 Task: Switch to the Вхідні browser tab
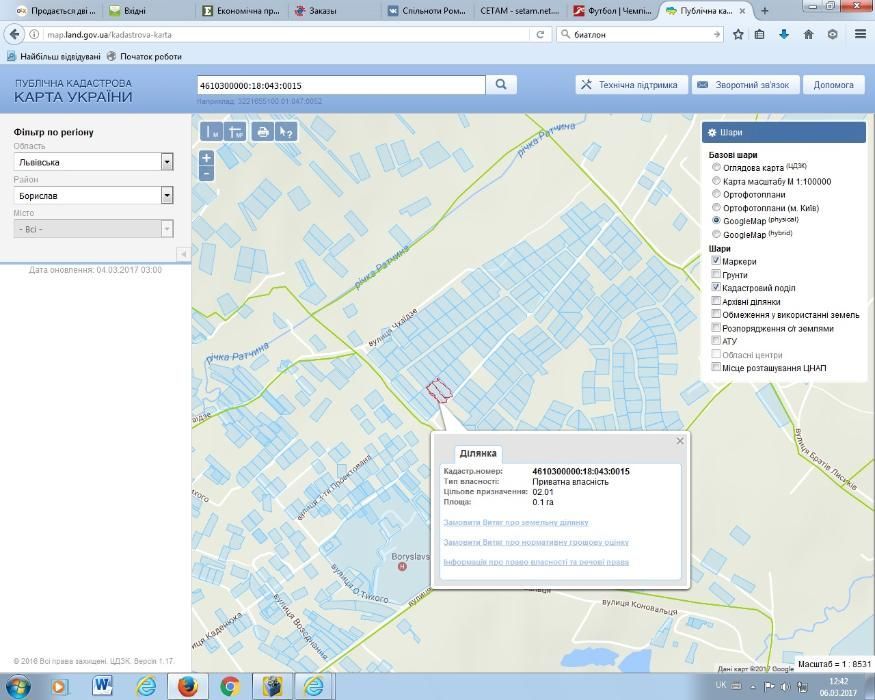(x=148, y=11)
